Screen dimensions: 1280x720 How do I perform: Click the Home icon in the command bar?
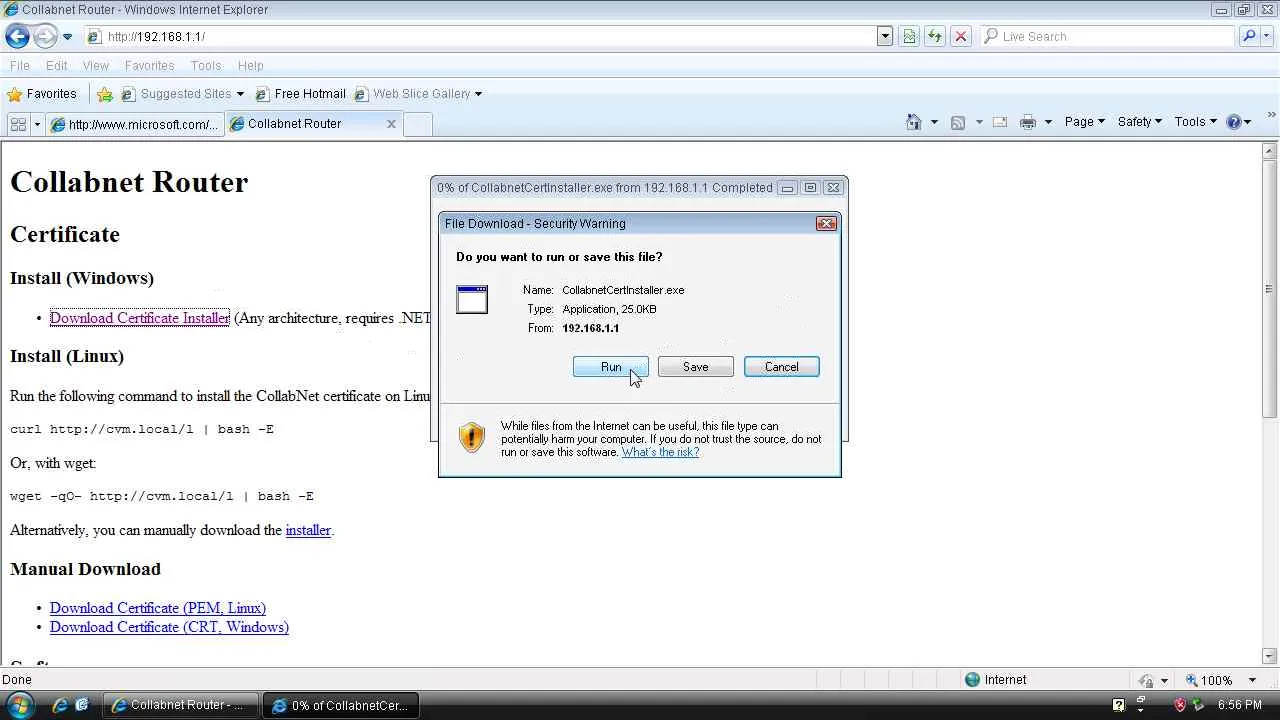pos(914,122)
